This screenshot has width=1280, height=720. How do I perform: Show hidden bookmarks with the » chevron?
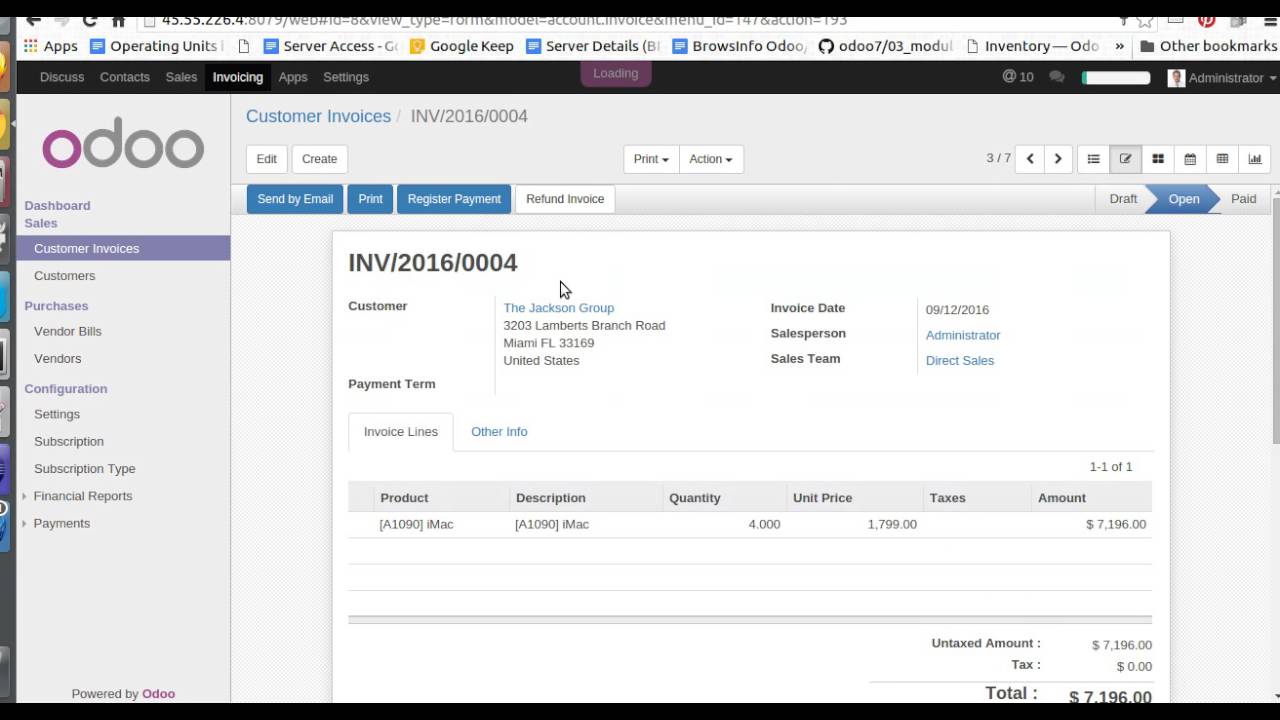tap(1119, 46)
